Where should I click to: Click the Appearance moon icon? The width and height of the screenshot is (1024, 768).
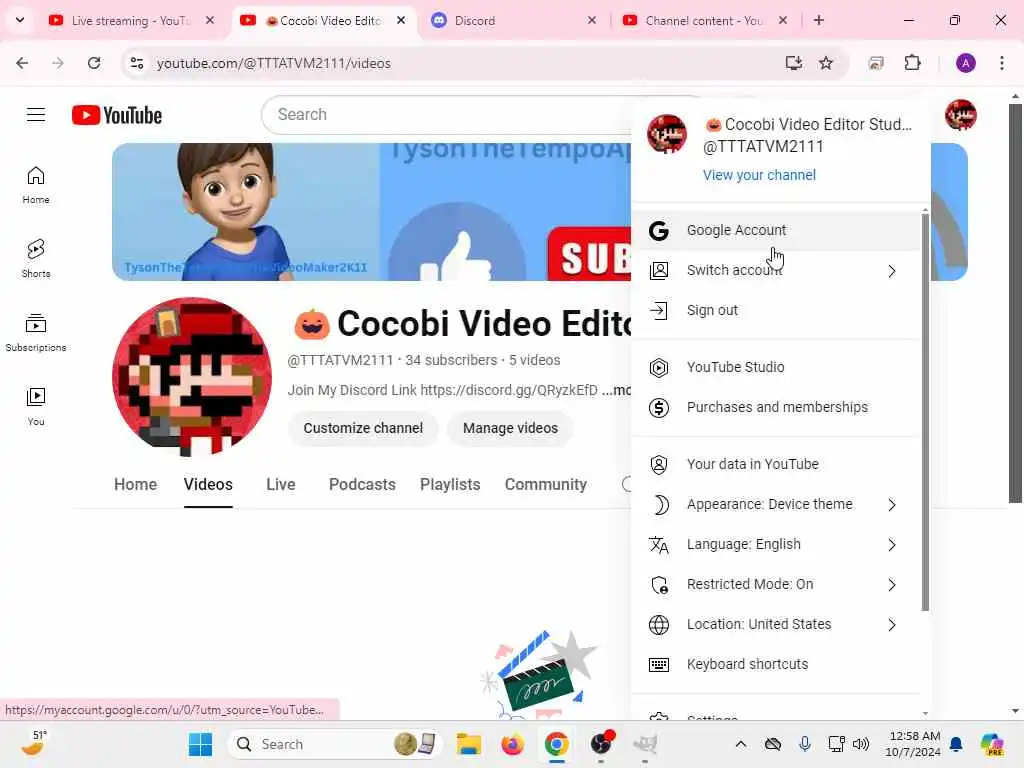(660, 505)
